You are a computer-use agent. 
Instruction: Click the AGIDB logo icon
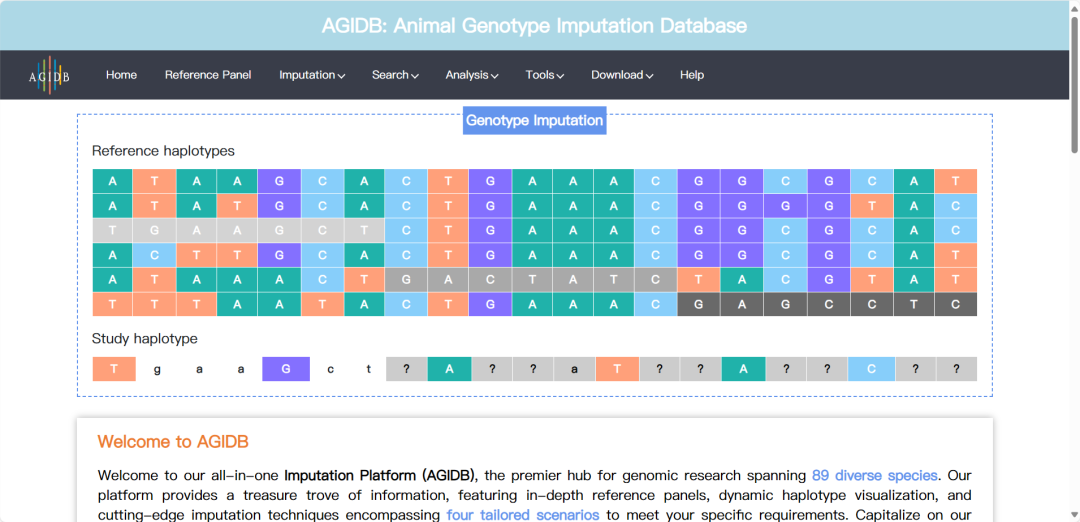tap(49, 75)
